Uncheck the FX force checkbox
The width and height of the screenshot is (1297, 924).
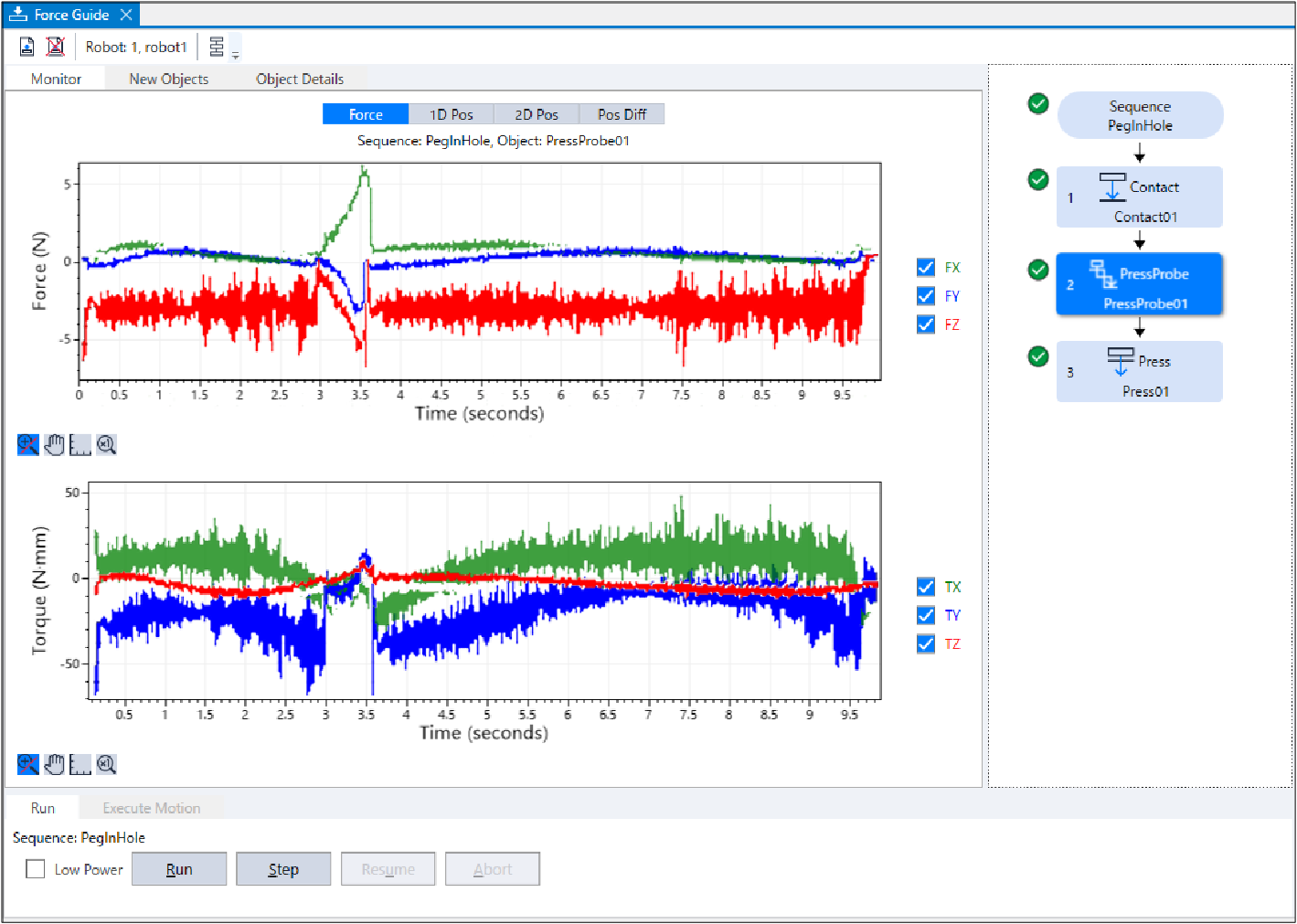point(926,267)
